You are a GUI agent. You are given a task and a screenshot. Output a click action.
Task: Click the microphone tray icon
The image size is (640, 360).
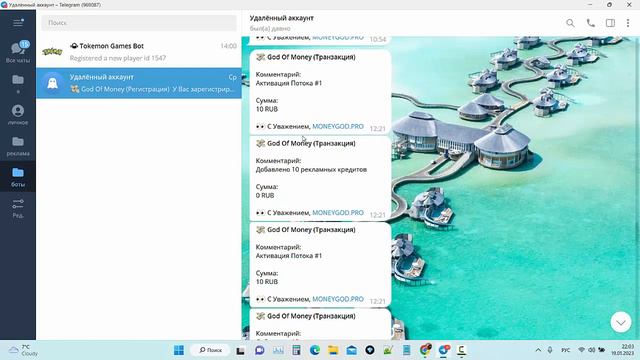[550, 350]
